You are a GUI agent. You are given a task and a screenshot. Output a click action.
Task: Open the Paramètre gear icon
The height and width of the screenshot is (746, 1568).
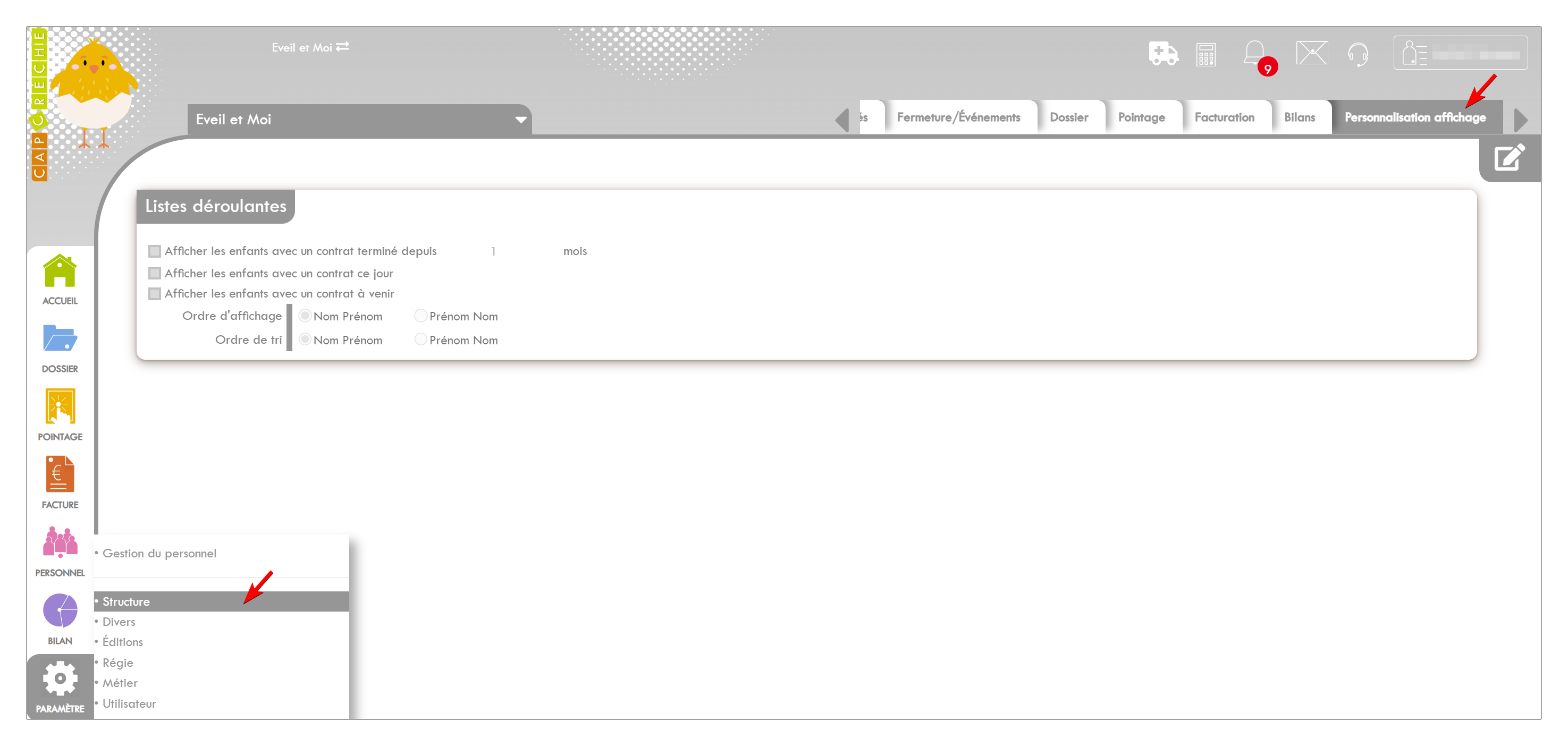pos(60,678)
